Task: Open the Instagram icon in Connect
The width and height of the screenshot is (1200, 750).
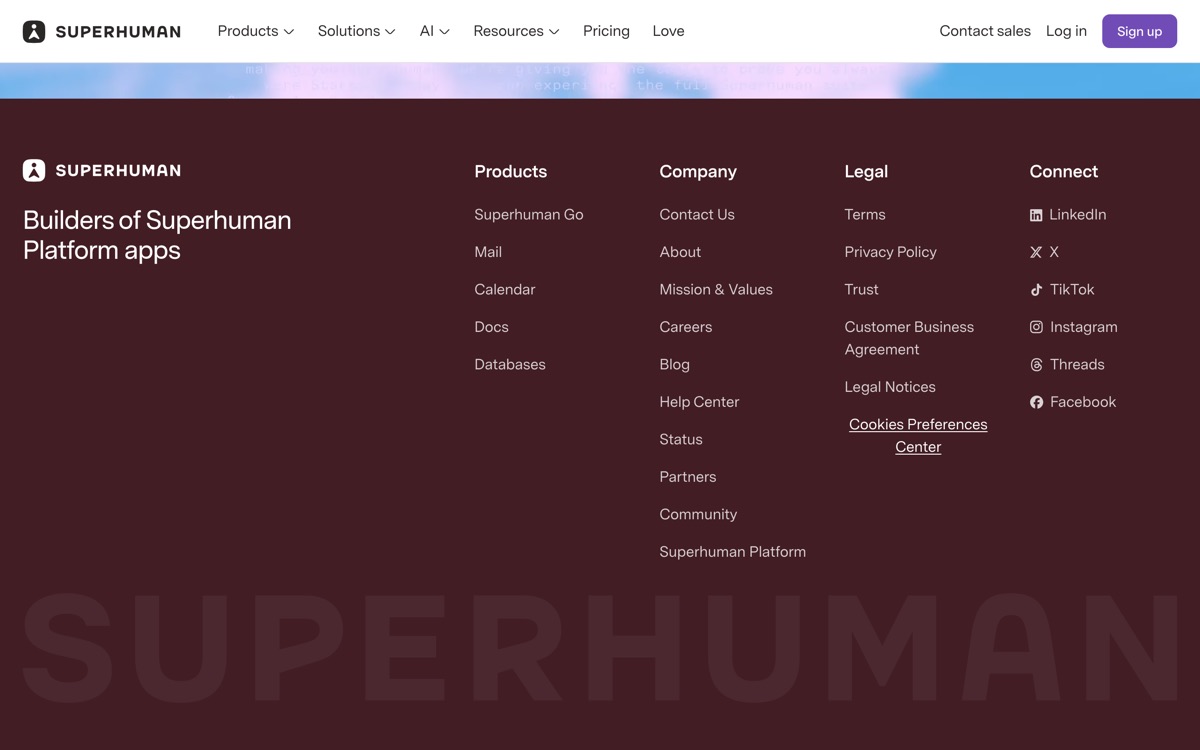Action: click(x=1036, y=327)
